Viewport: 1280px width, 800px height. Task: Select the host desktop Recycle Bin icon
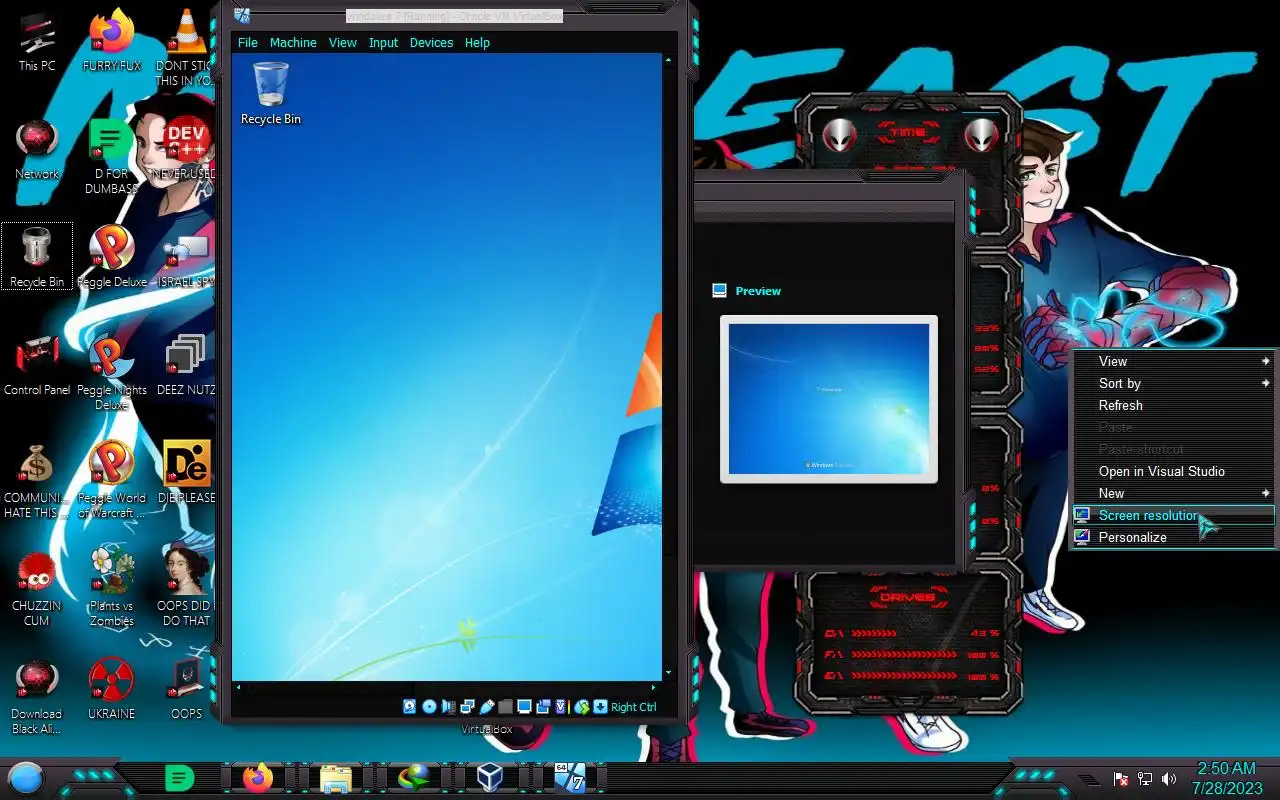point(37,258)
